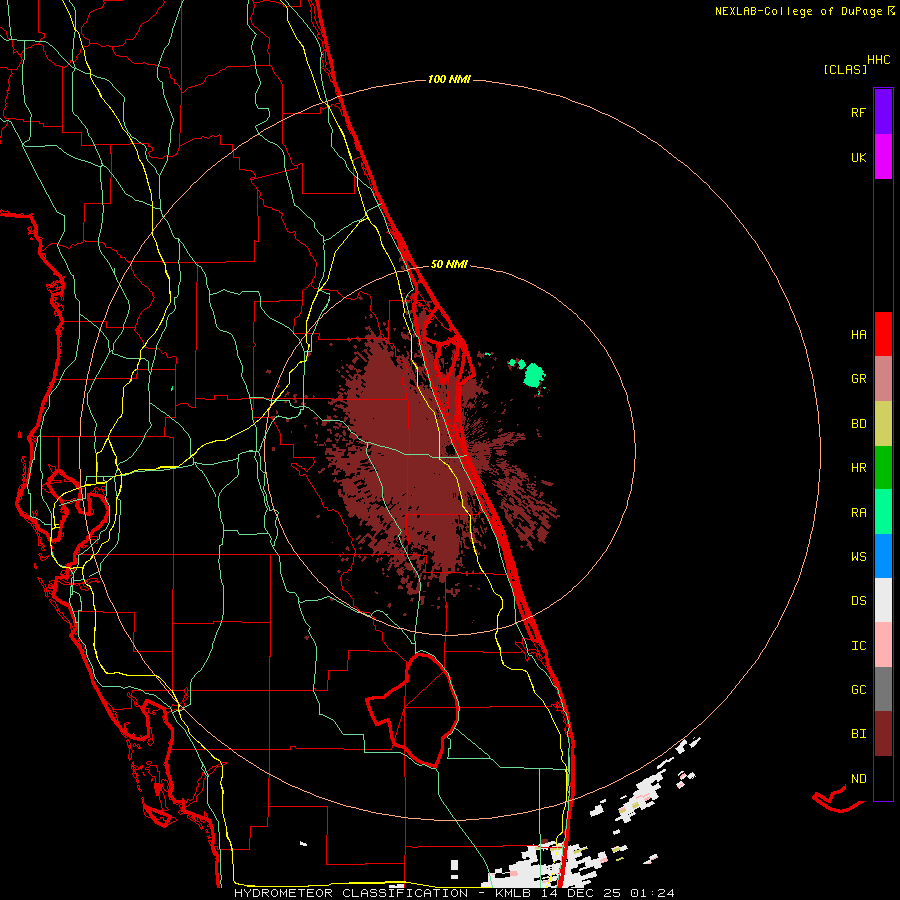Click the HA legend label
This screenshot has height=900, width=900.
pos(858,335)
